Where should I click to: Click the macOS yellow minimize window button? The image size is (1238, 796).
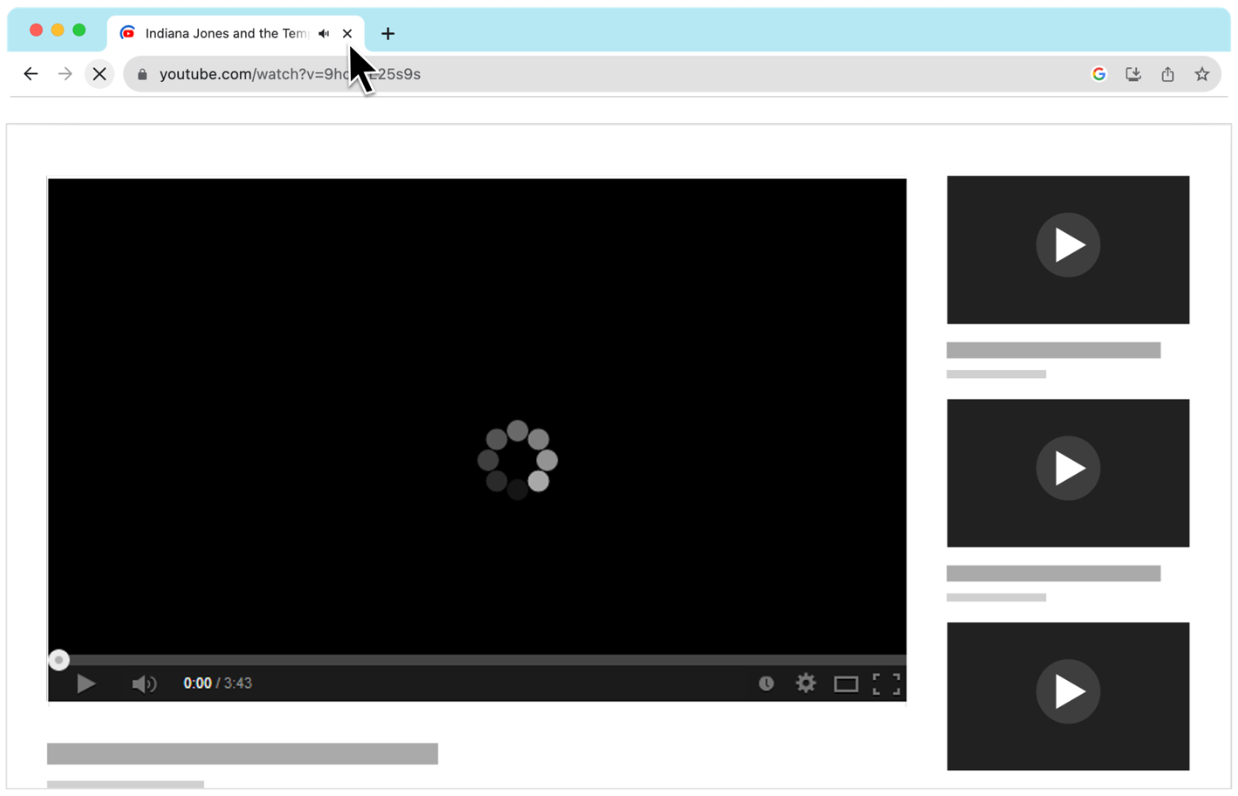(x=57, y=30)
